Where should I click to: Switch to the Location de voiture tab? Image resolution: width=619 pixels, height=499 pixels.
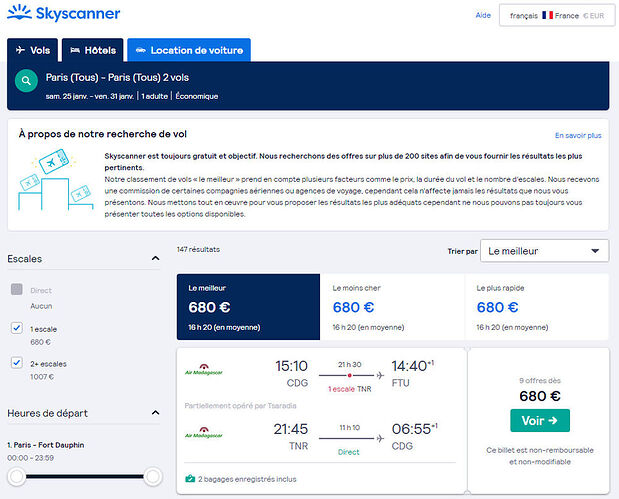coord(189,50)
